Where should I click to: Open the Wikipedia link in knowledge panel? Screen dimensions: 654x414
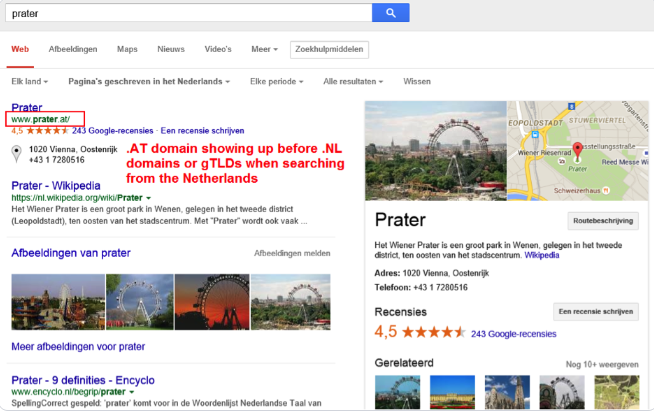click(542, 255)
